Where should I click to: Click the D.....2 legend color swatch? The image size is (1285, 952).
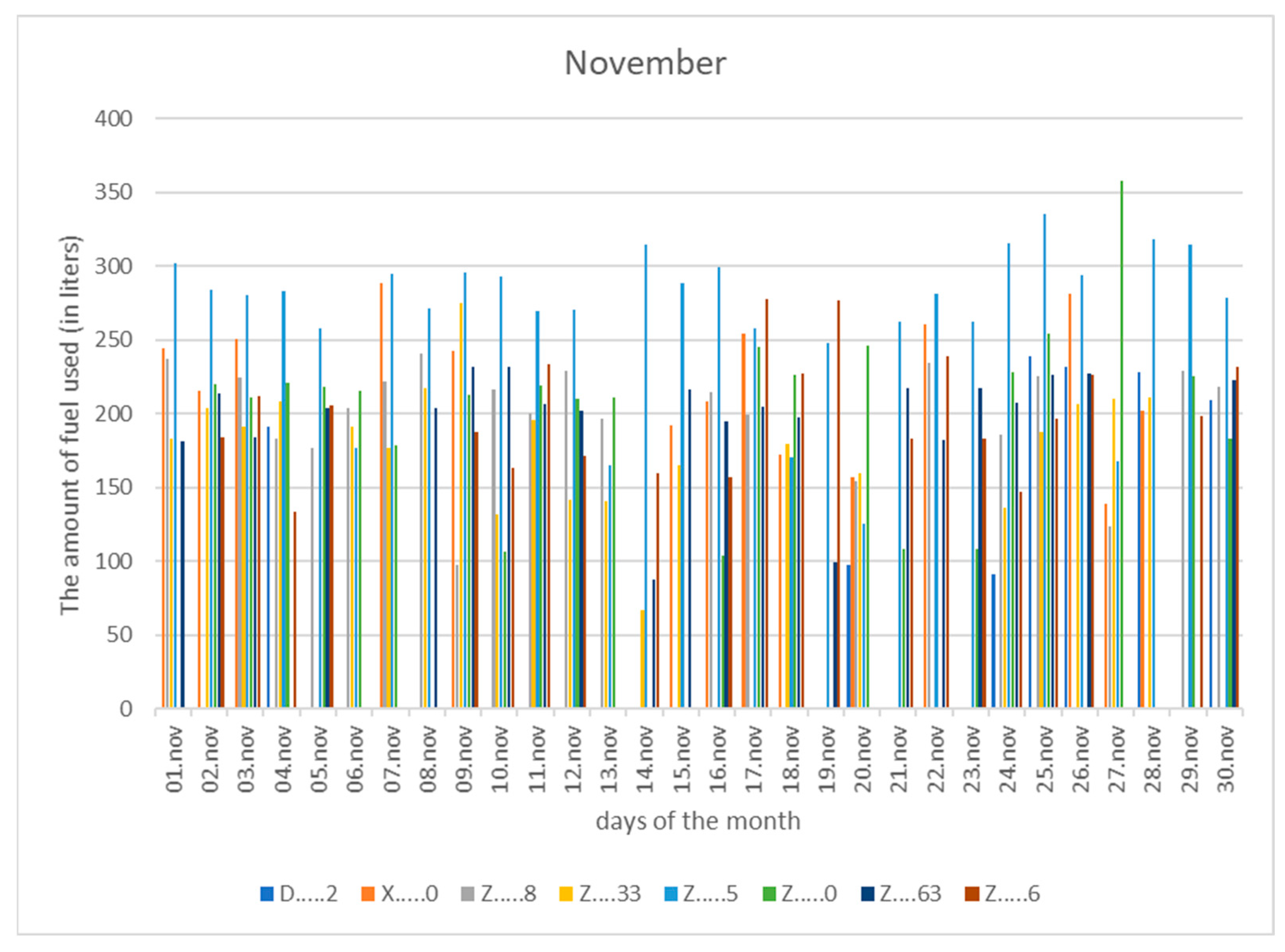pos(266,894)
